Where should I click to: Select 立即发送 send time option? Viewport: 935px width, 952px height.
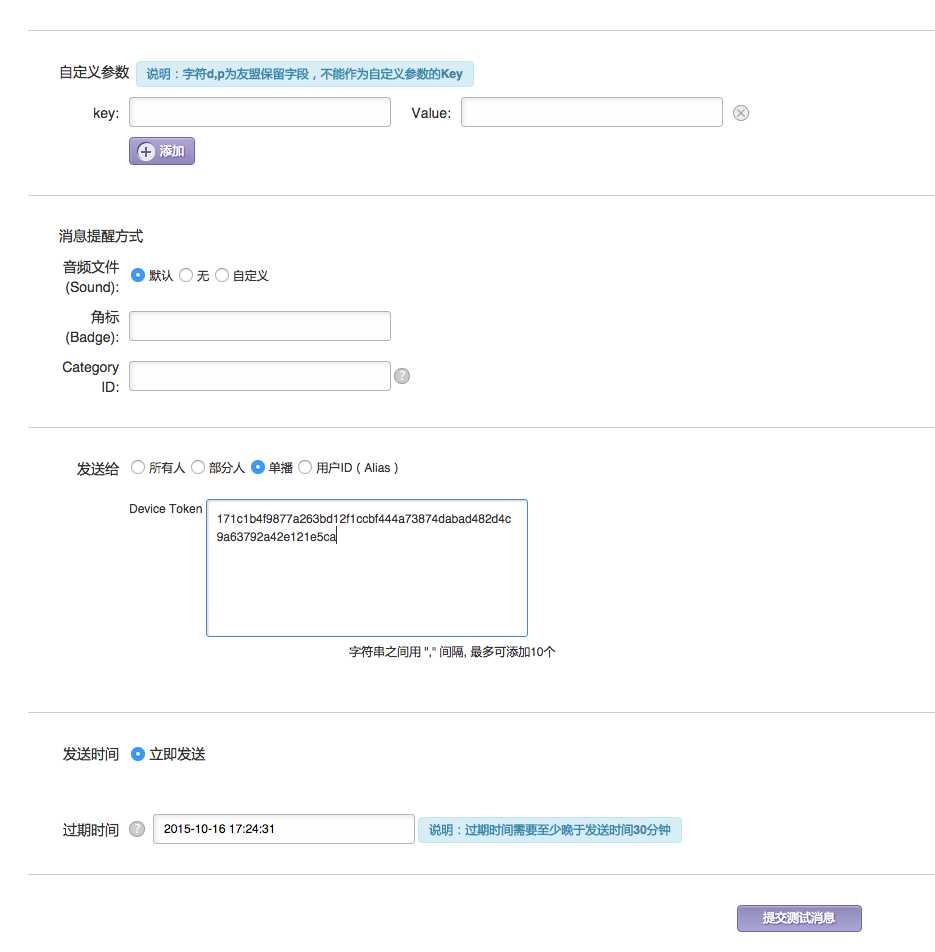tap(138, 754)
